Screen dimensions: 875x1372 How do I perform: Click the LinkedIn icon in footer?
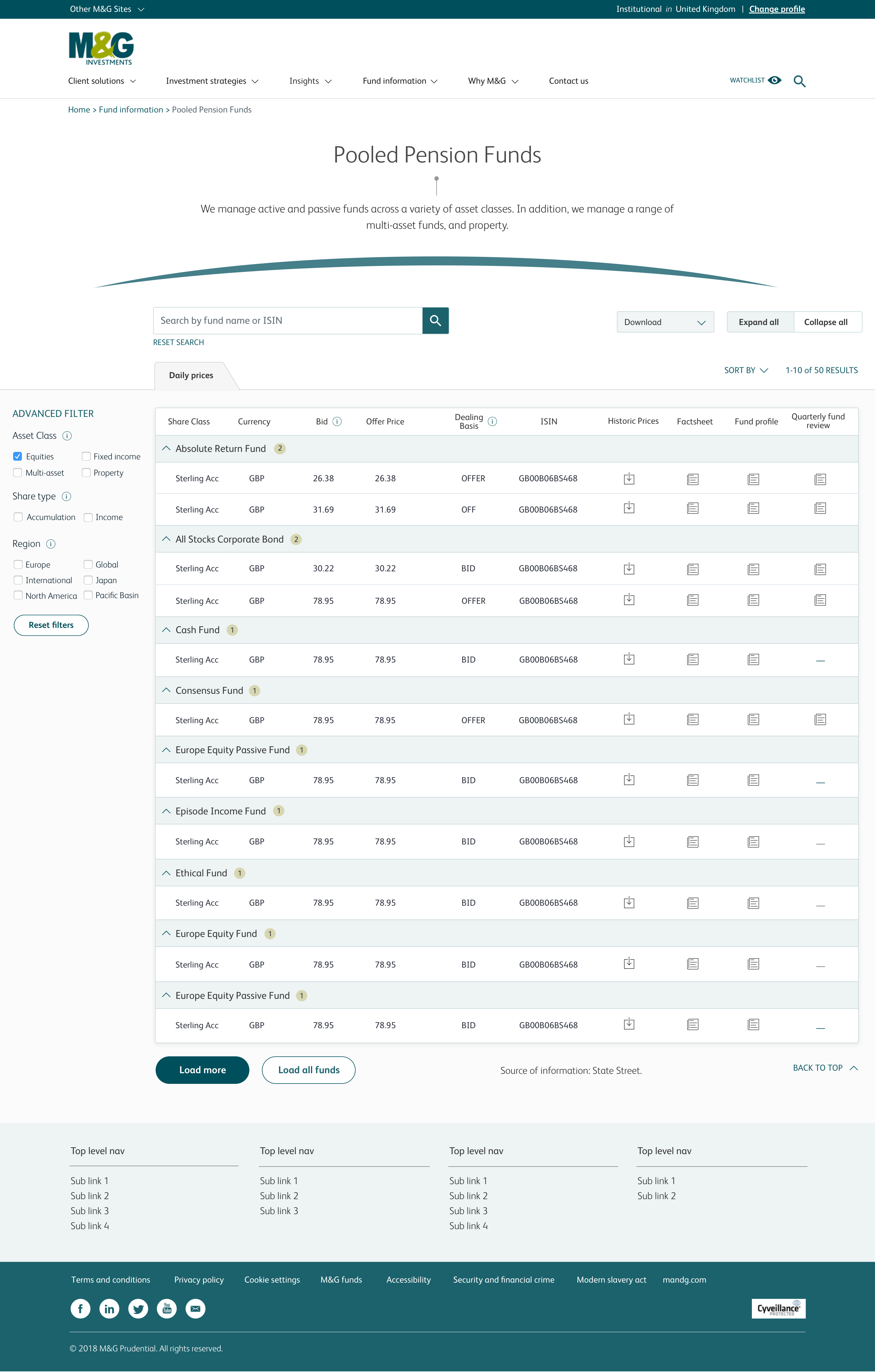(109, 1309)
